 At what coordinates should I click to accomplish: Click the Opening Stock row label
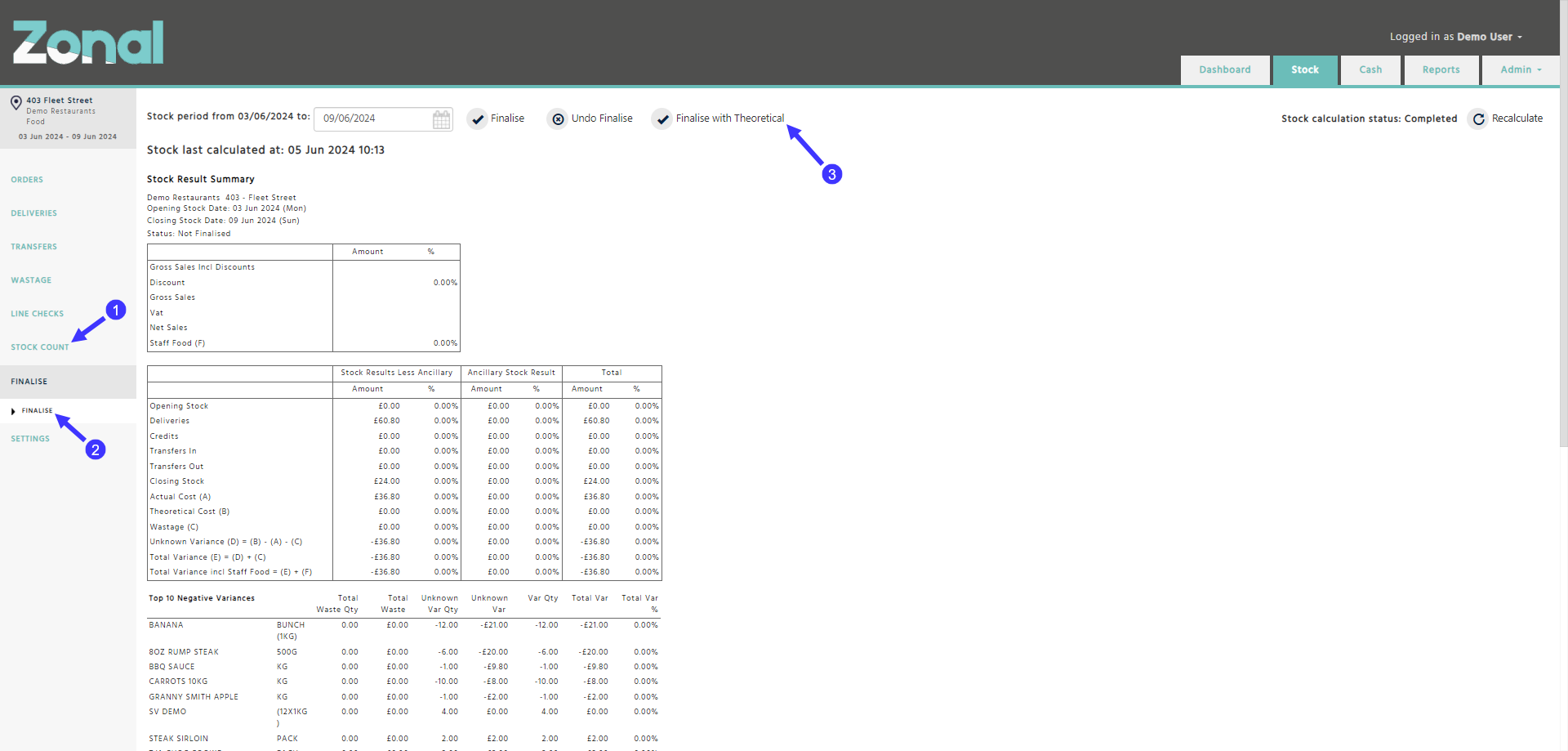[179, 406]
